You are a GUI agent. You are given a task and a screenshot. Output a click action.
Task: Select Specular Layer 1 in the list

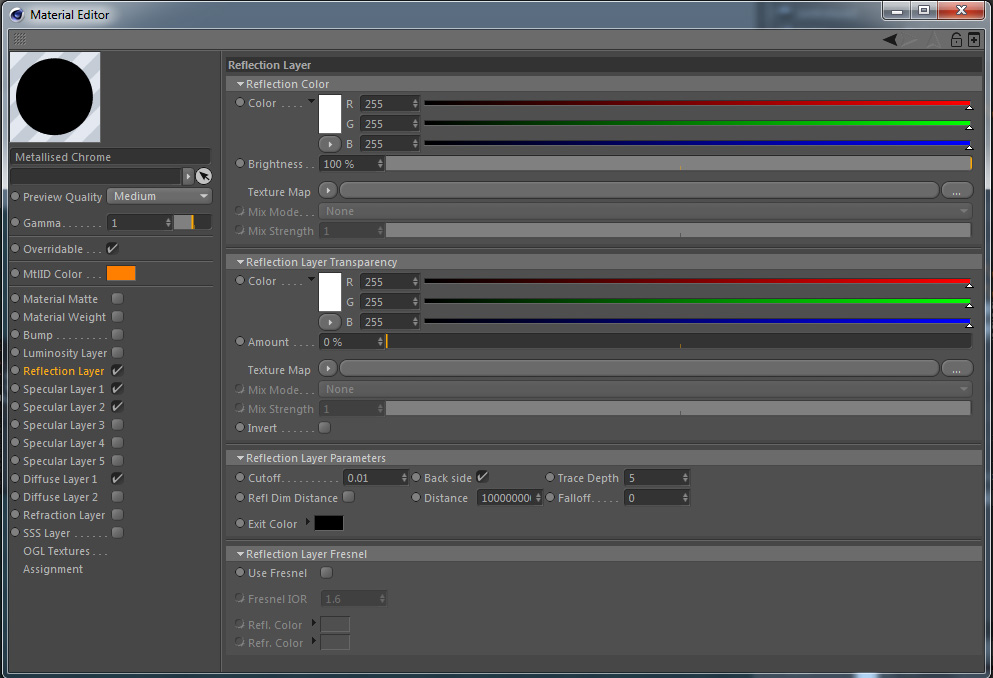click(x=63, y=389)
